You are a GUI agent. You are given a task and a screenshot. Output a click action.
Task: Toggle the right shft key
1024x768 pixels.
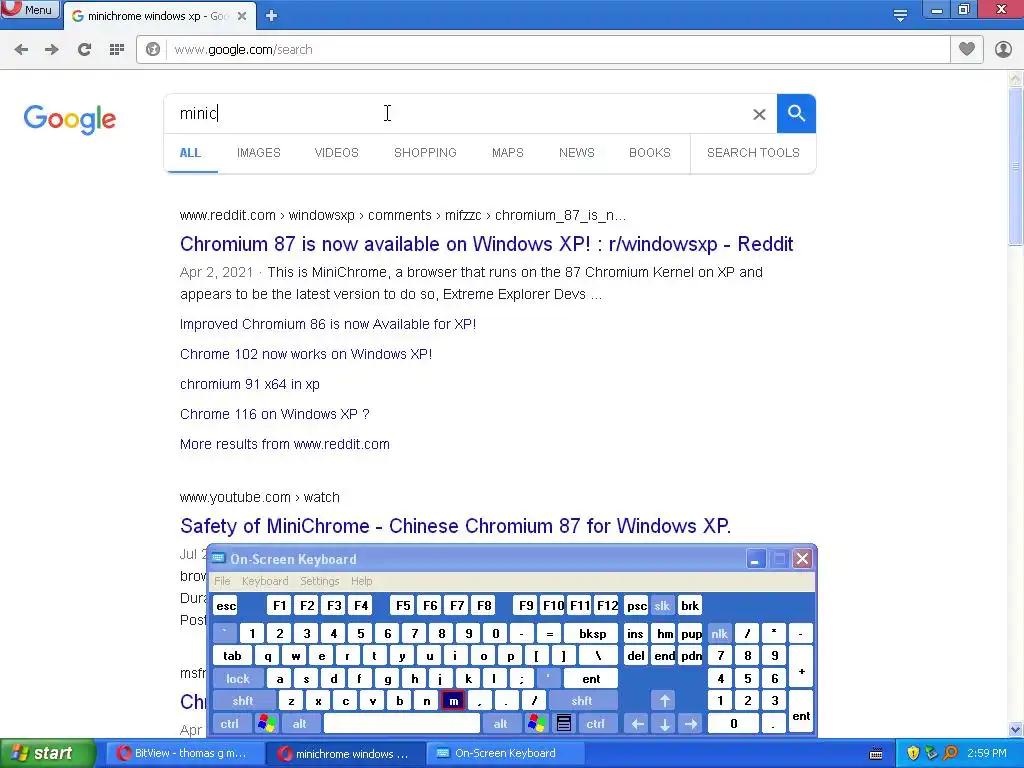(x=581, y=701)
